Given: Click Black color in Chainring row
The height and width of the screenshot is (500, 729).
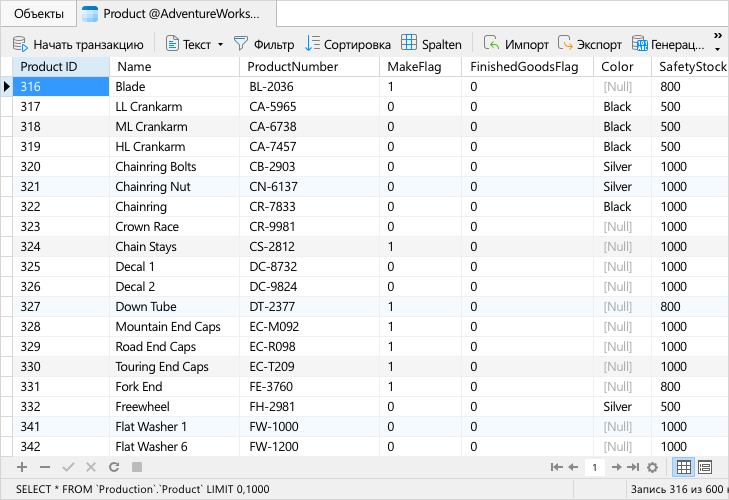Looking at the screenshot, I should 623,207.
